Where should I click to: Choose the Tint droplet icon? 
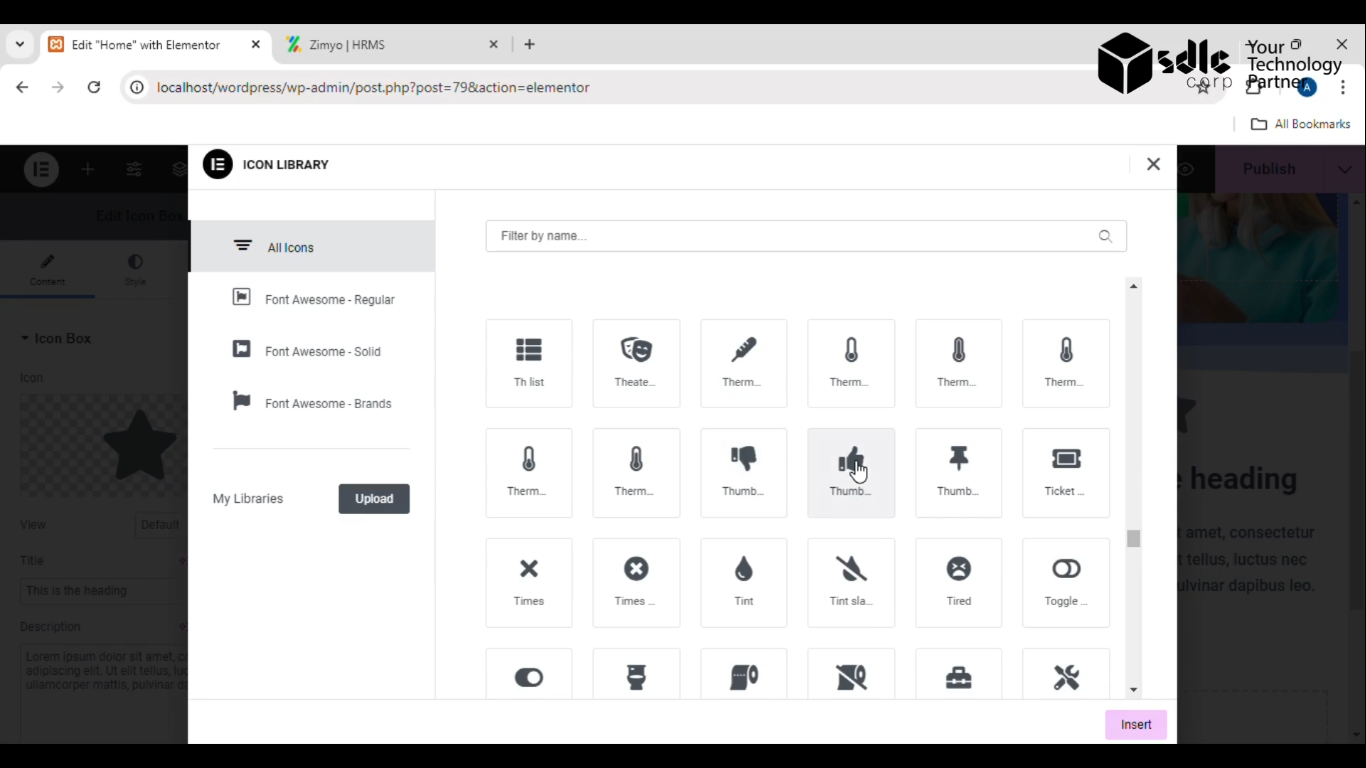(744, 583)
